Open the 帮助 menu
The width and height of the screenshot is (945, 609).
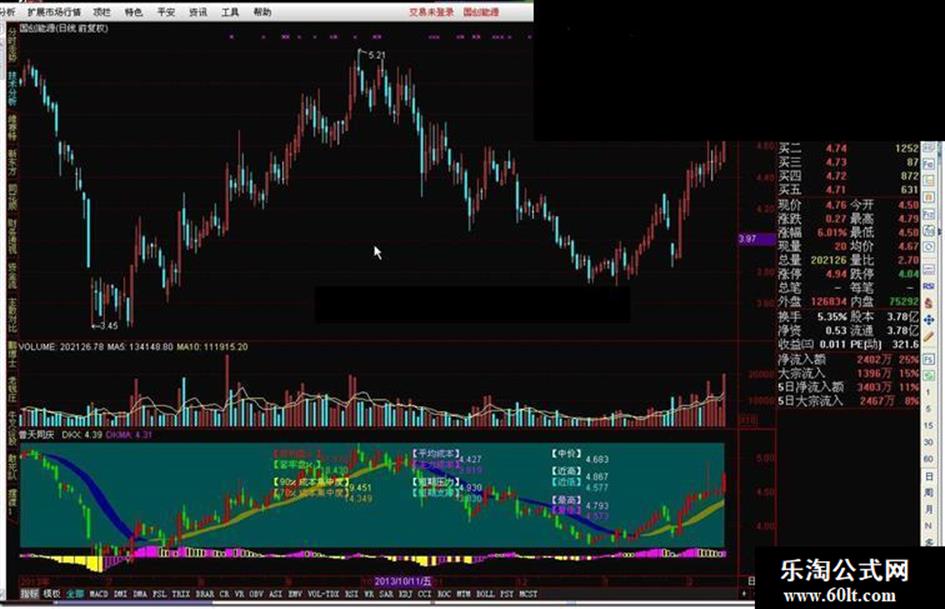262,12
